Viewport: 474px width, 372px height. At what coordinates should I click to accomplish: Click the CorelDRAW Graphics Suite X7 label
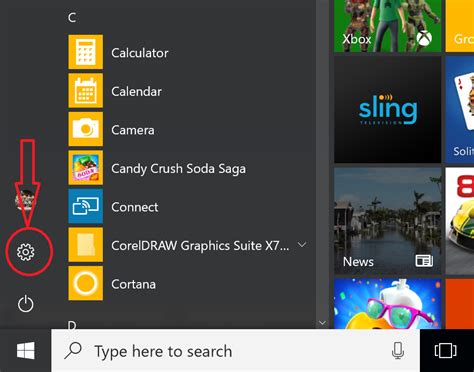point(200,246)
